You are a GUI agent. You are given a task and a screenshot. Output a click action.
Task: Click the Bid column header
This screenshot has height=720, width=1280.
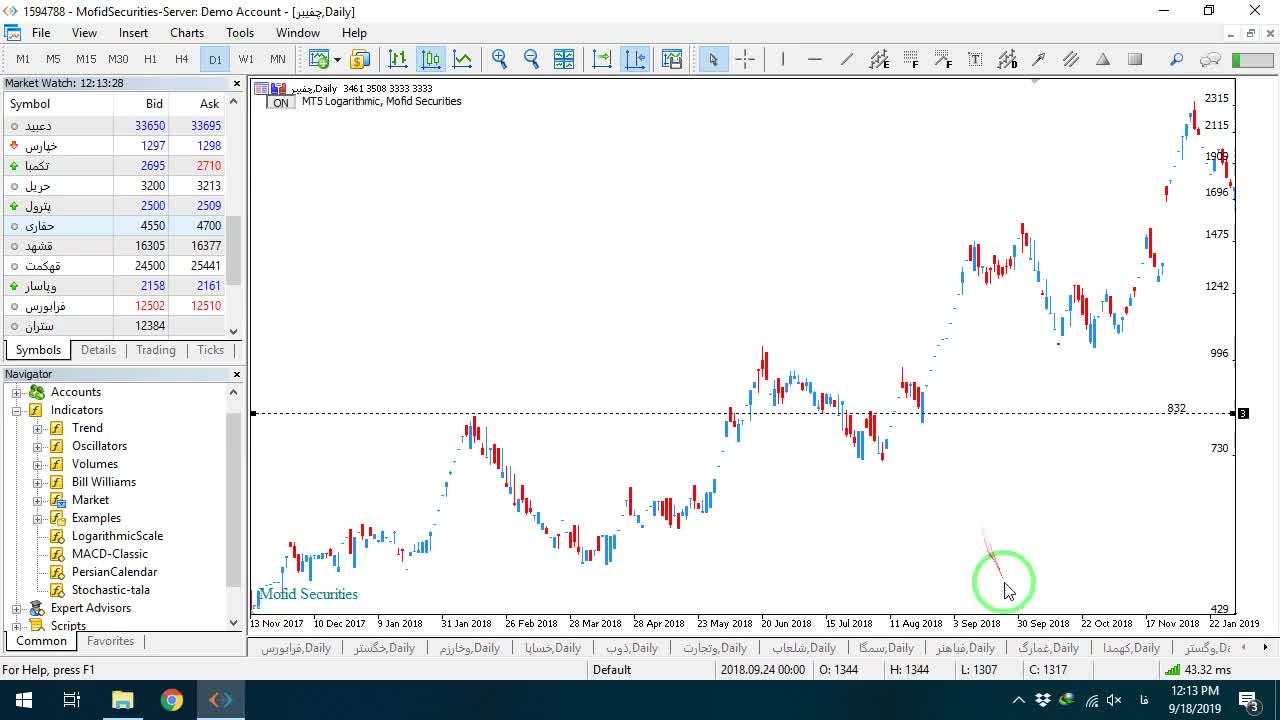154,104
